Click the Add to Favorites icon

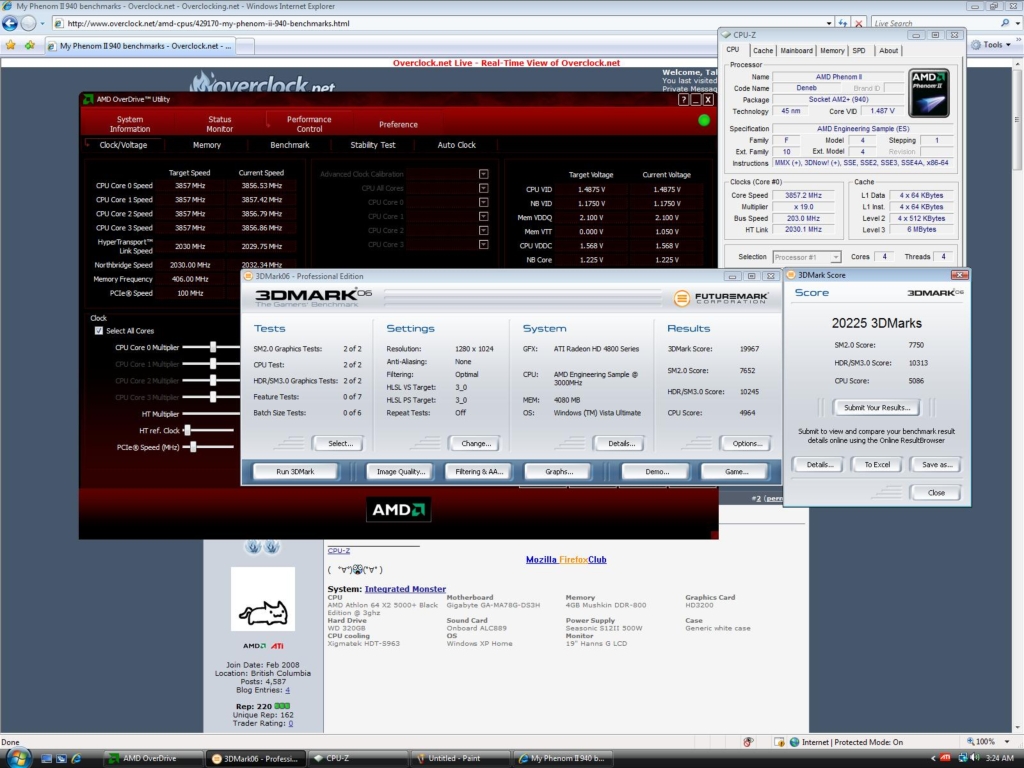[x=29, y=45]
